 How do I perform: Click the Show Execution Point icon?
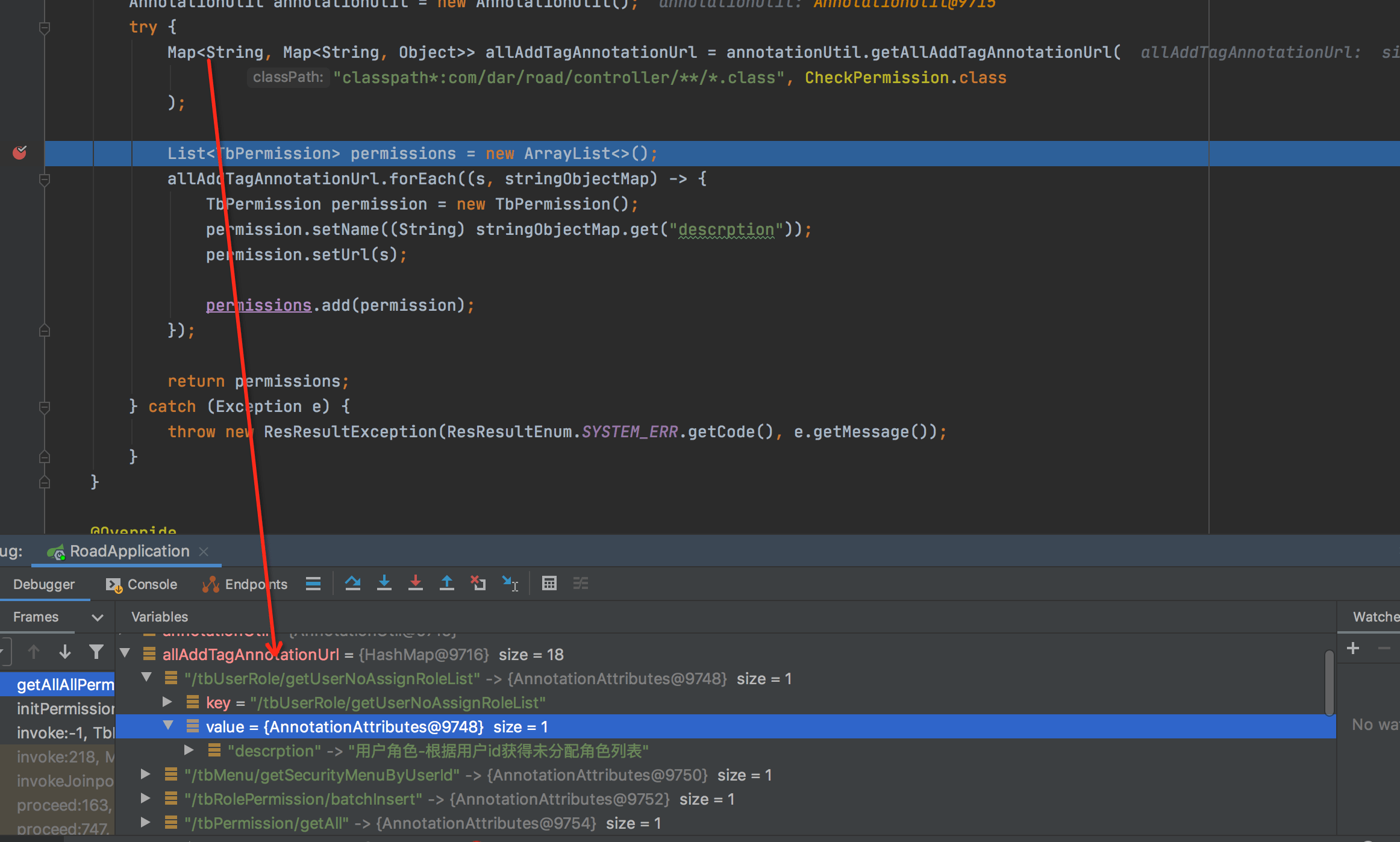313,583
